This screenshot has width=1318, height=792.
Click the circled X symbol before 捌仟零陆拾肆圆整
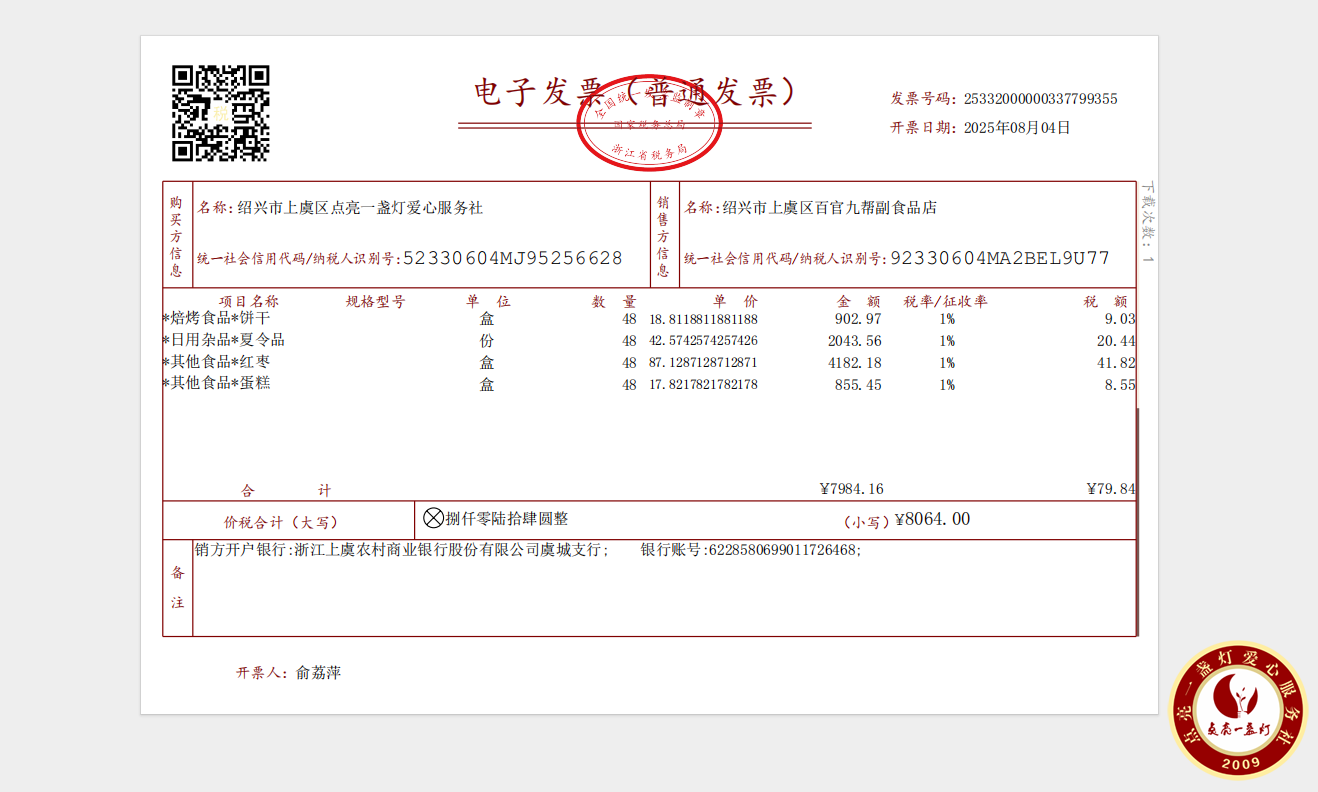[x=433, y=518]
